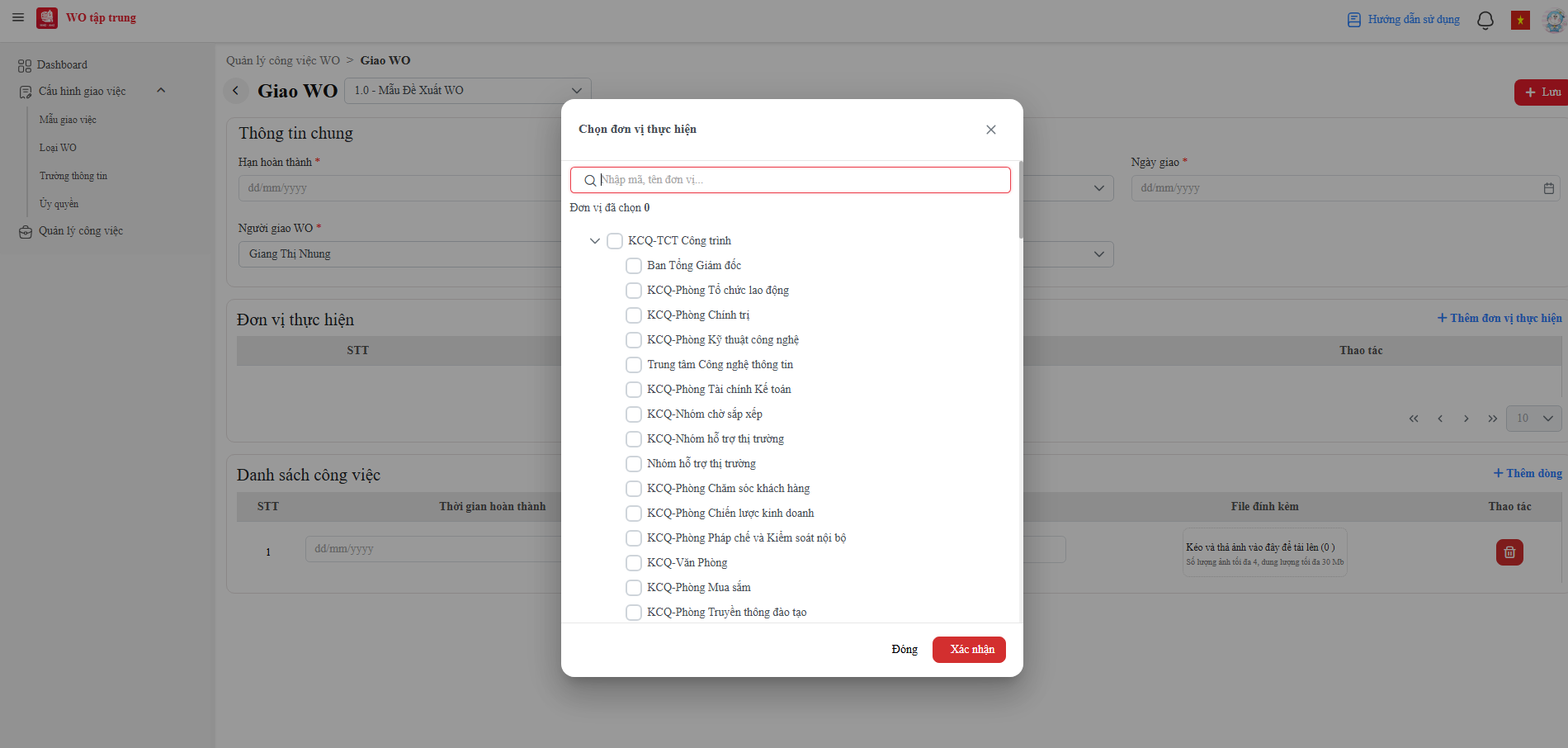Screen dimensions: 1568x748
Task: Open the page size 10 dropdown
Action: [x=1534, y=419]
